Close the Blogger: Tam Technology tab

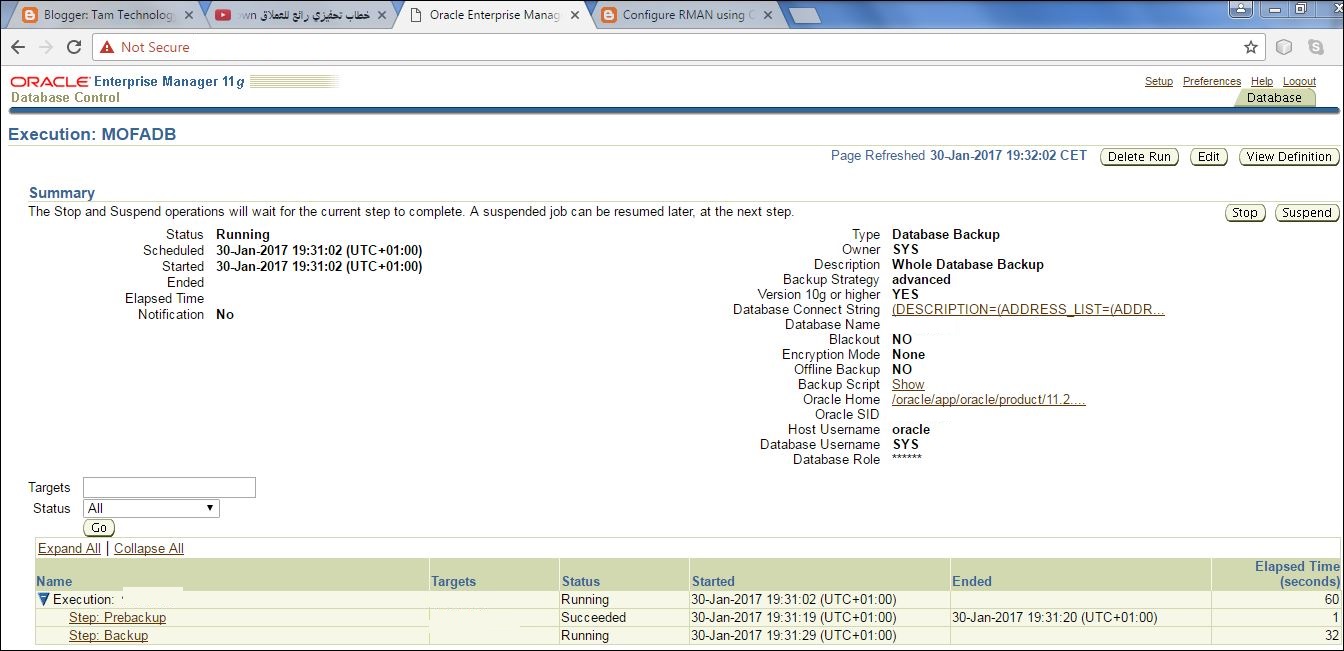pos(189,15)
